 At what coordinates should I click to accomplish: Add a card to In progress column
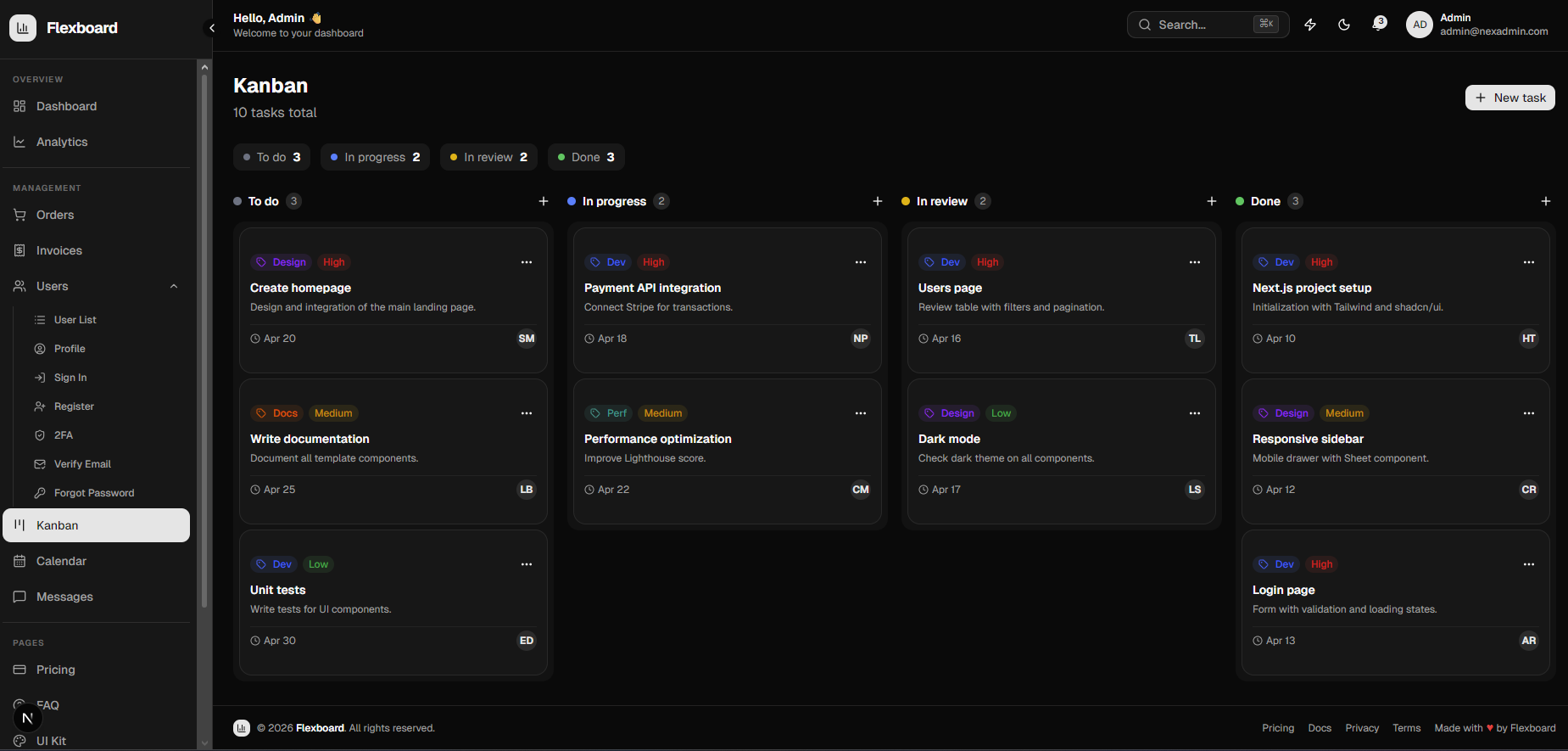coord(878,201)
